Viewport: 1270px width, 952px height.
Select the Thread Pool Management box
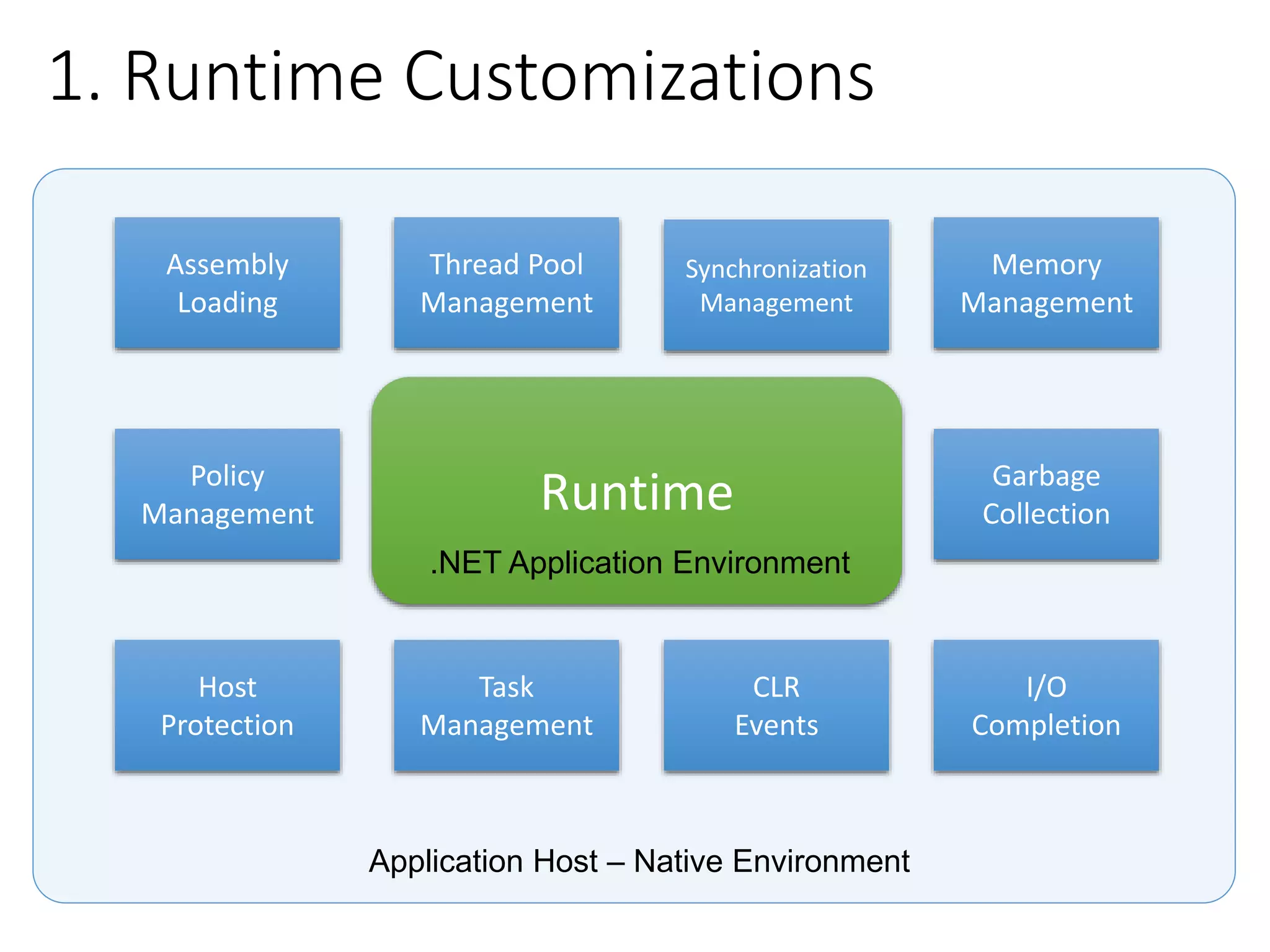tap(507, 283)
